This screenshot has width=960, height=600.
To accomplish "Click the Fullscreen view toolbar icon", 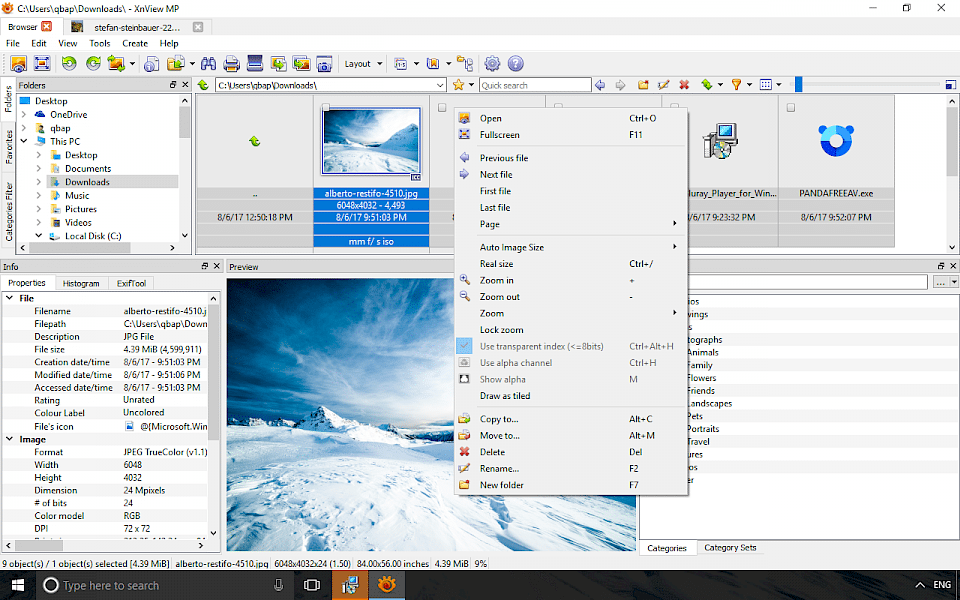I will 42,63.
